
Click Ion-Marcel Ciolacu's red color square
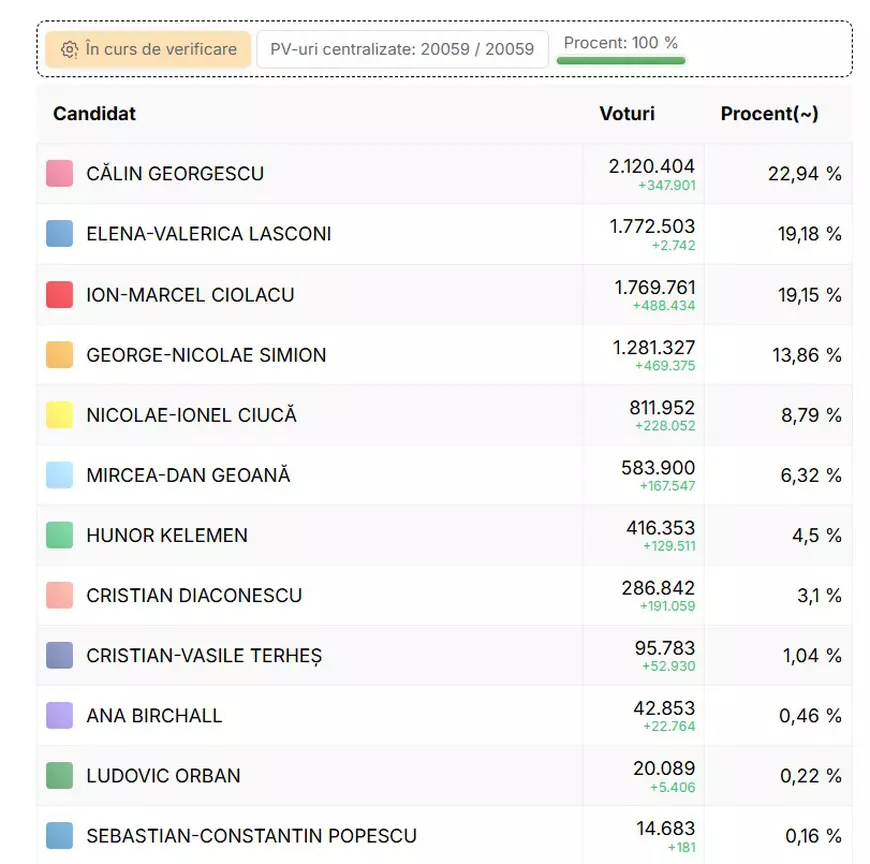58,294
